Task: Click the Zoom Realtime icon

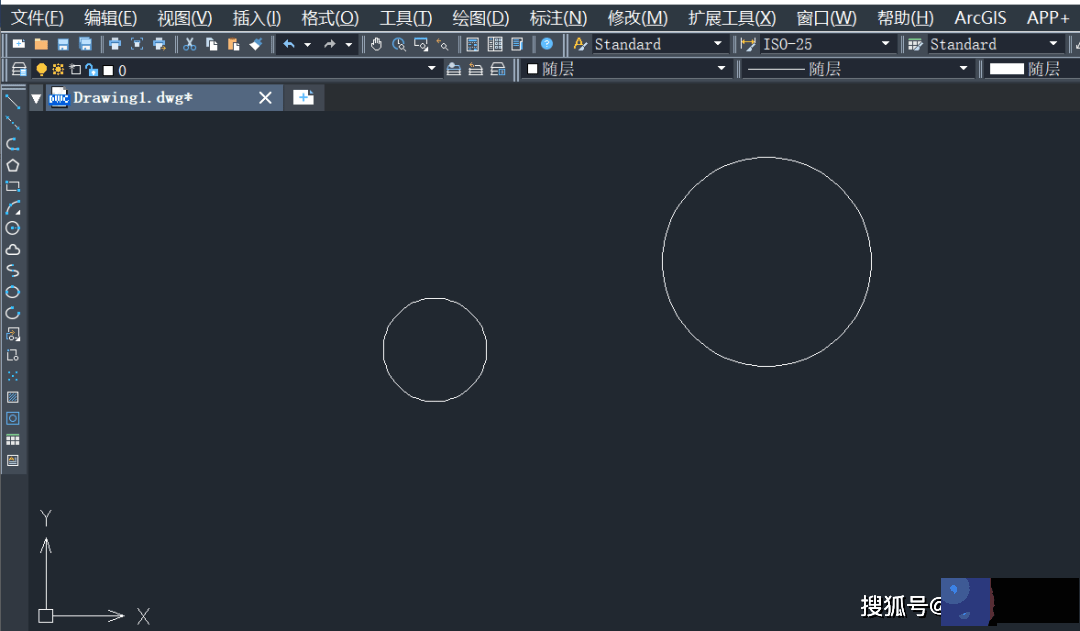Action: [x=398, y=44]
